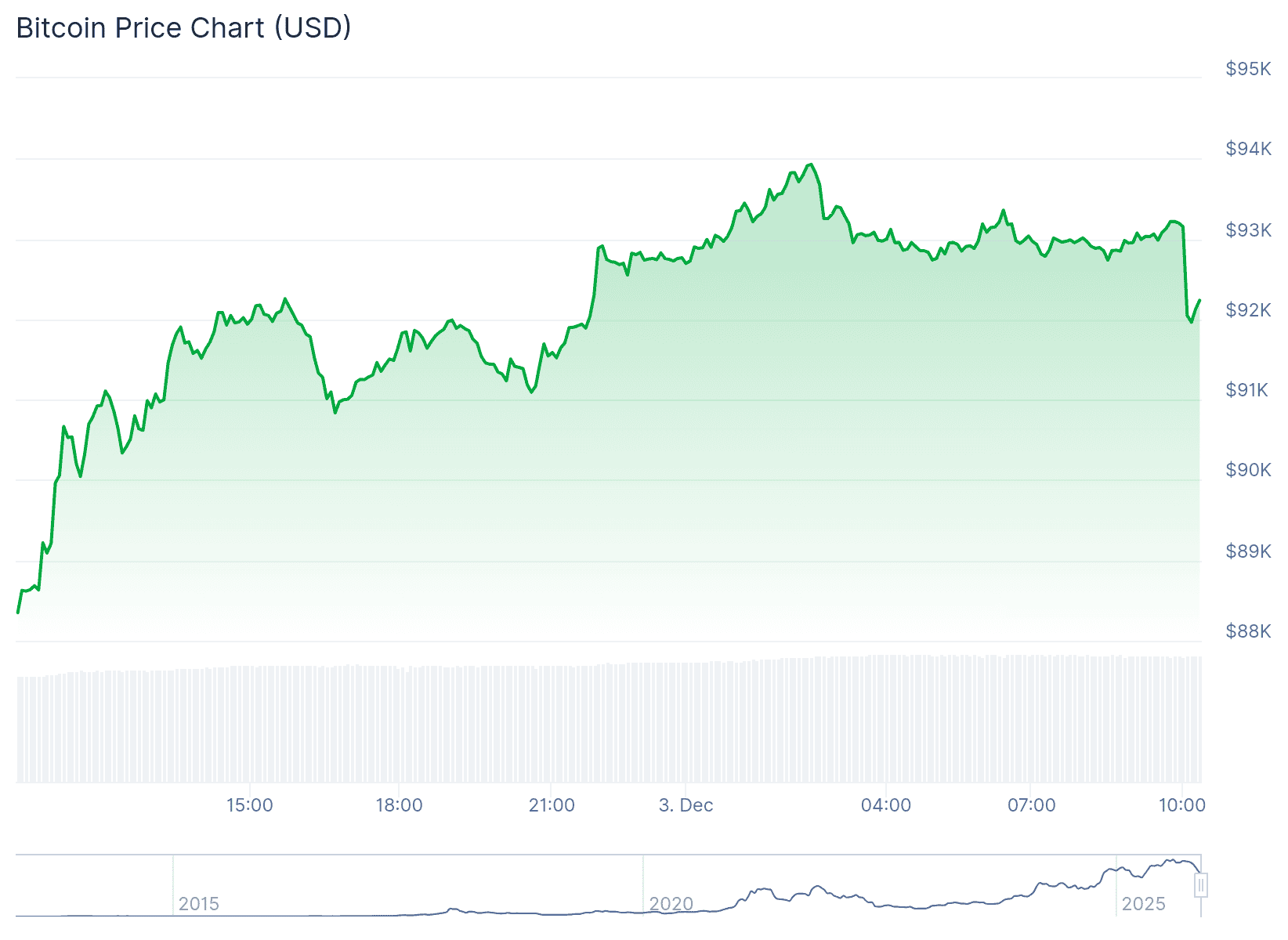Screen dimensions: 1288x940
Task: Click the 18:00 time axis label
Action: pyautogui.click(x=399, y=805)
